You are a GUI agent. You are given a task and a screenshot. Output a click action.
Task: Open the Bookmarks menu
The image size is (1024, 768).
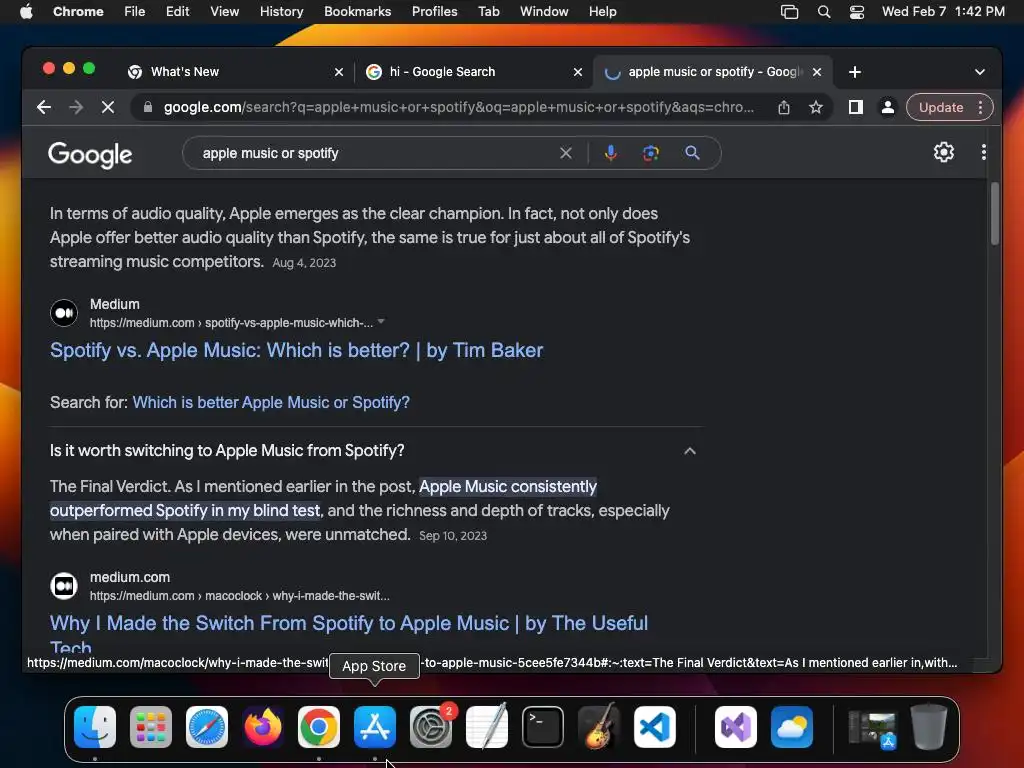pos(358,12)
